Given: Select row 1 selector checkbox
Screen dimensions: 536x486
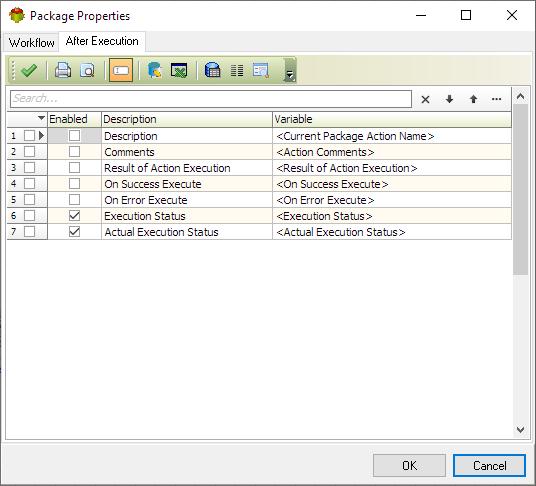Looking at the screenshot, I should coord(29,136).
